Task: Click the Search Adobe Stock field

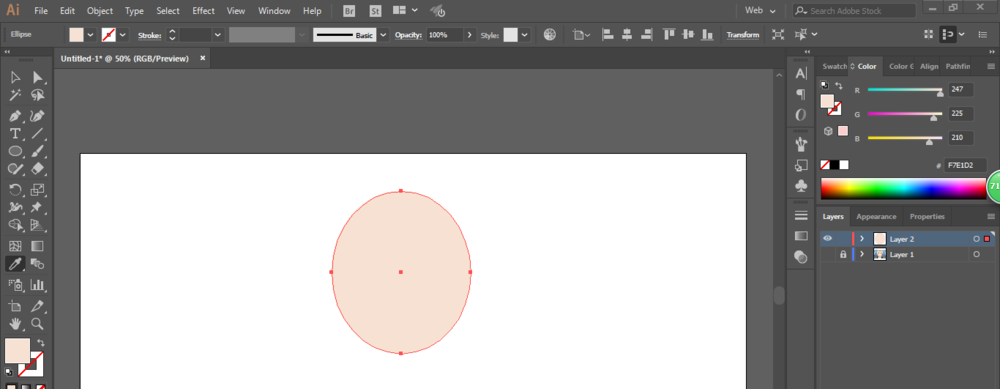Action: 855,11
